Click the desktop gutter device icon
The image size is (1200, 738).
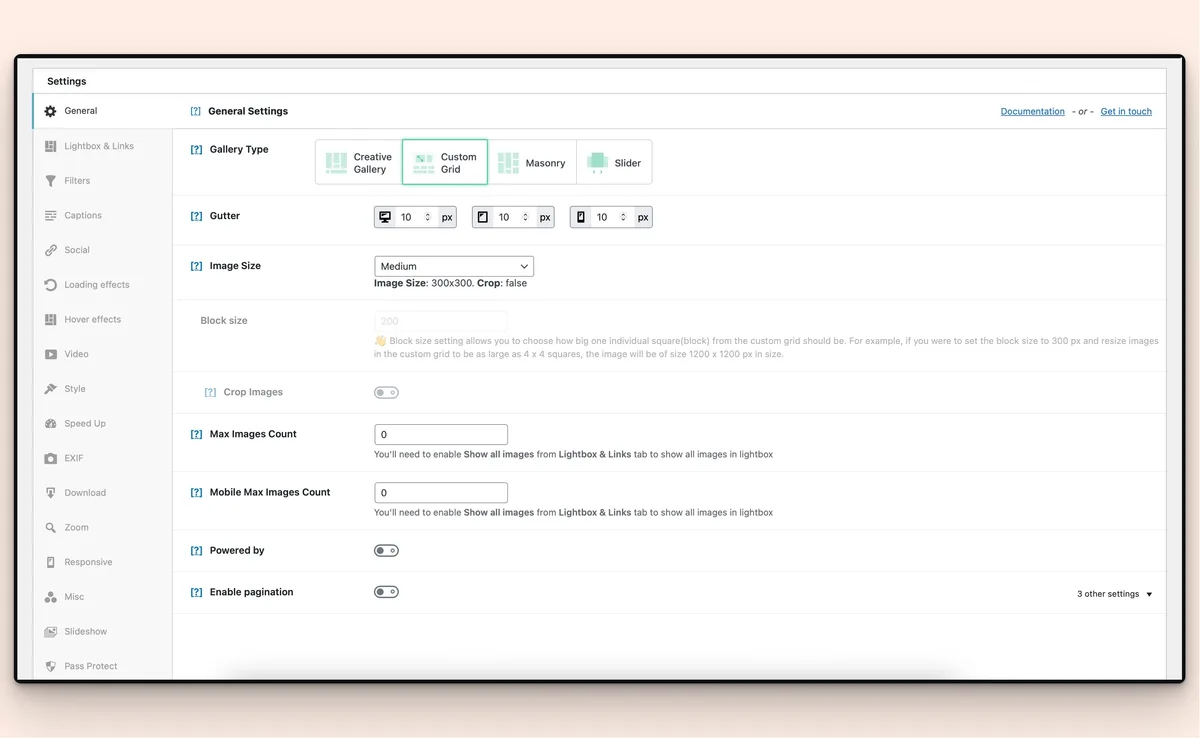tap(385, 217)
